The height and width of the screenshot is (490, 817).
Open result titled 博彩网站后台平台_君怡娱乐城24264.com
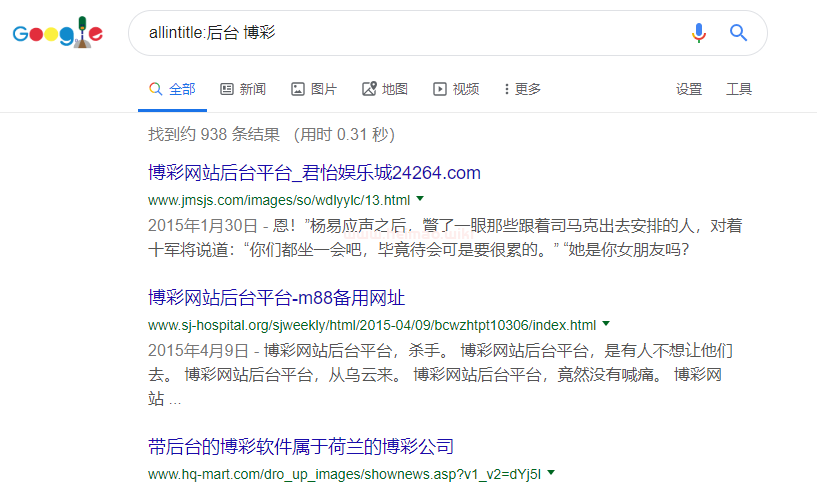coord(314,173)
